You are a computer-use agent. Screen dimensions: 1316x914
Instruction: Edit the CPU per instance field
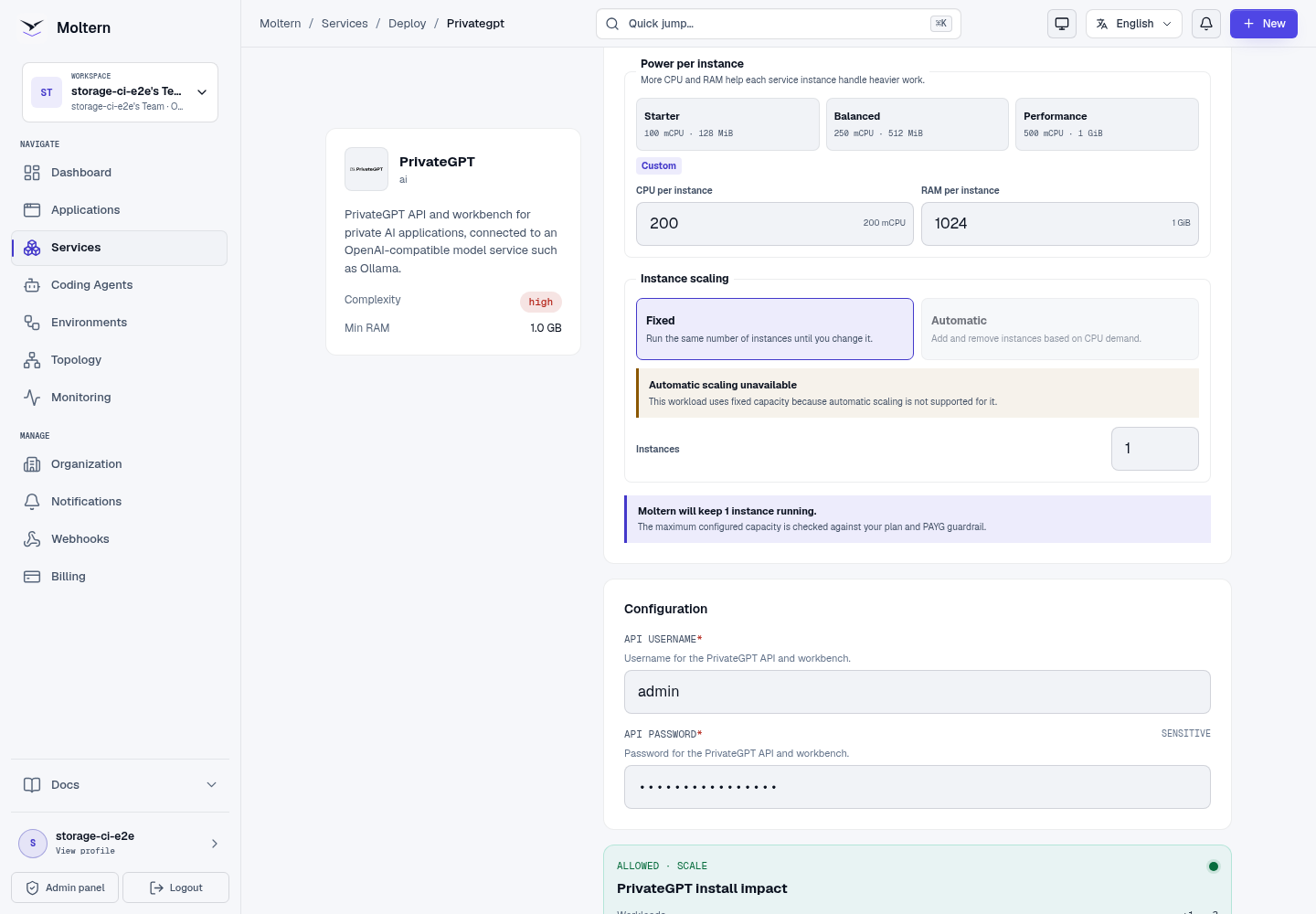pyautogui.click(x=775, y=224)
